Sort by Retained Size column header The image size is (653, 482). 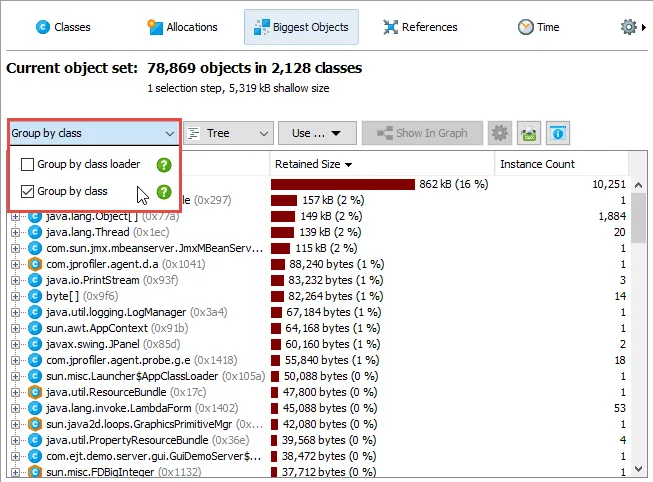click(x=382, y=164)
